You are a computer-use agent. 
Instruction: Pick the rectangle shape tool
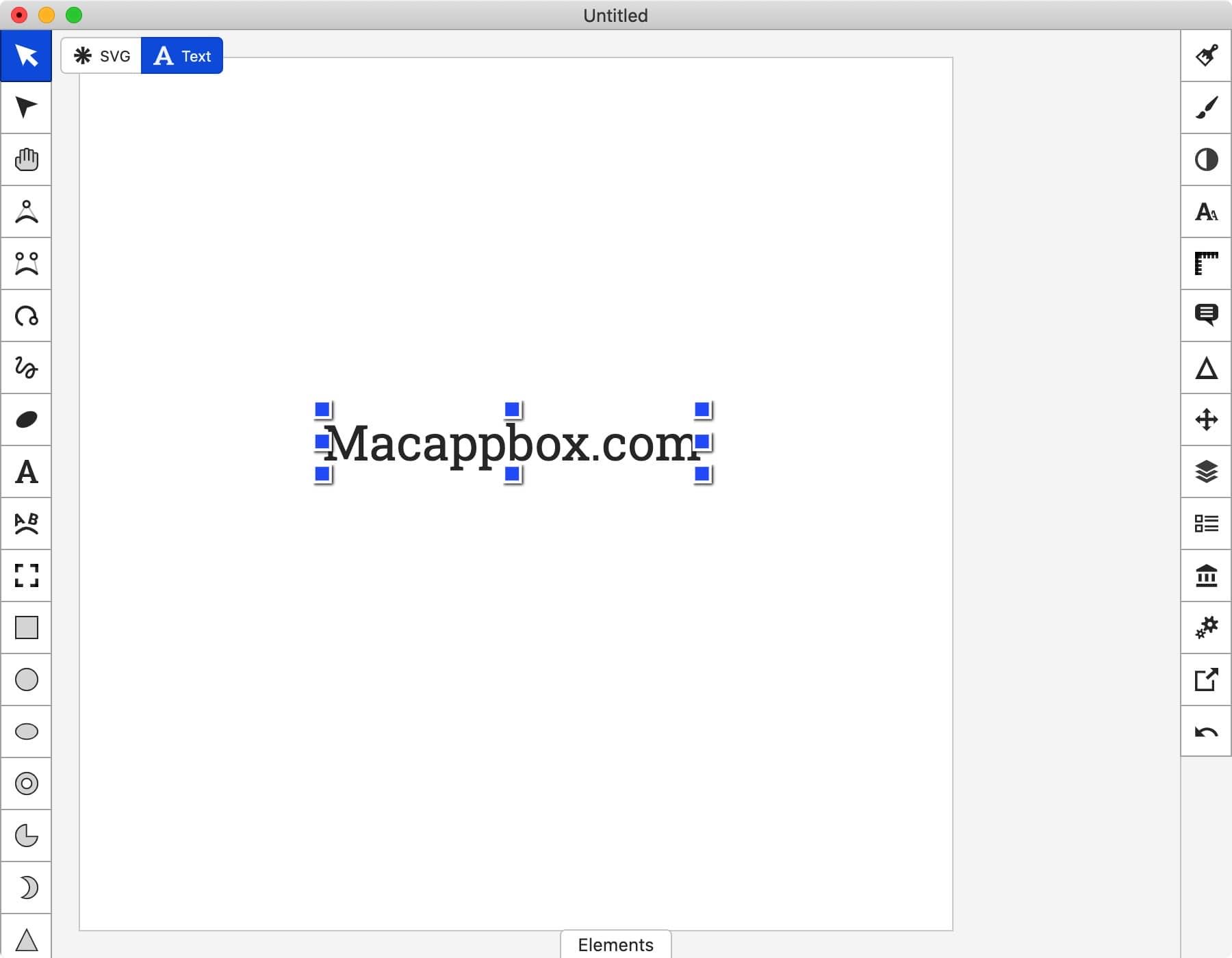pos(26,627)
